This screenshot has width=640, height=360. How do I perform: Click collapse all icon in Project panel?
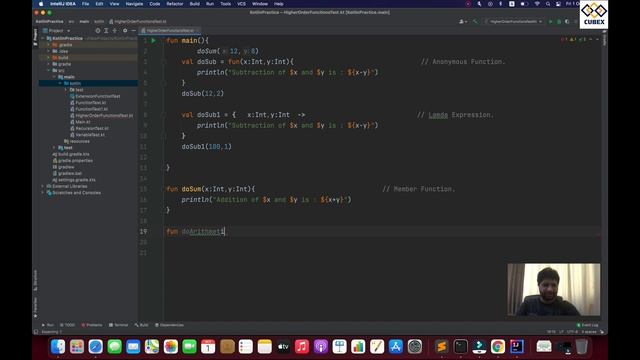[115, 31]
